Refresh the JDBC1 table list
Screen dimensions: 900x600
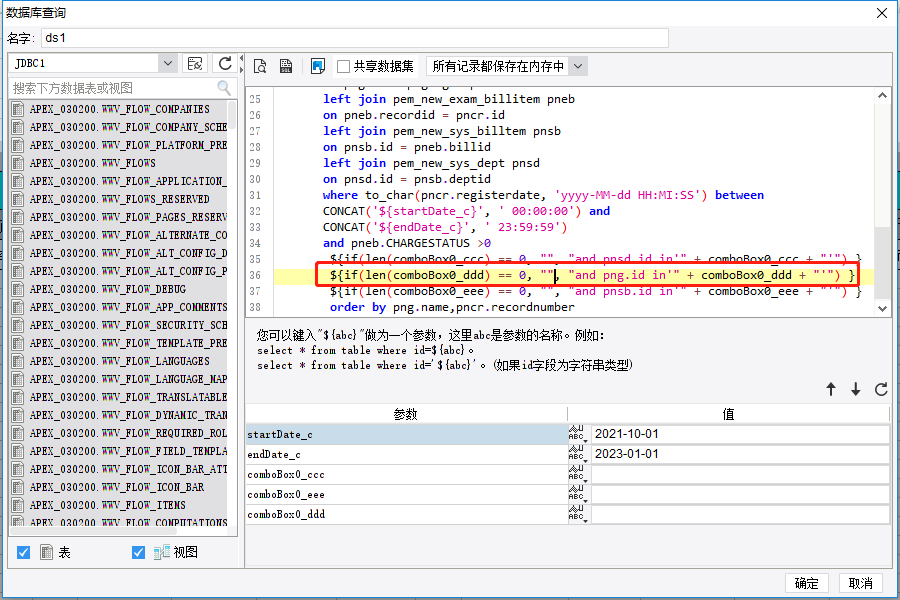pyautogui.click(x=225, y=64)
